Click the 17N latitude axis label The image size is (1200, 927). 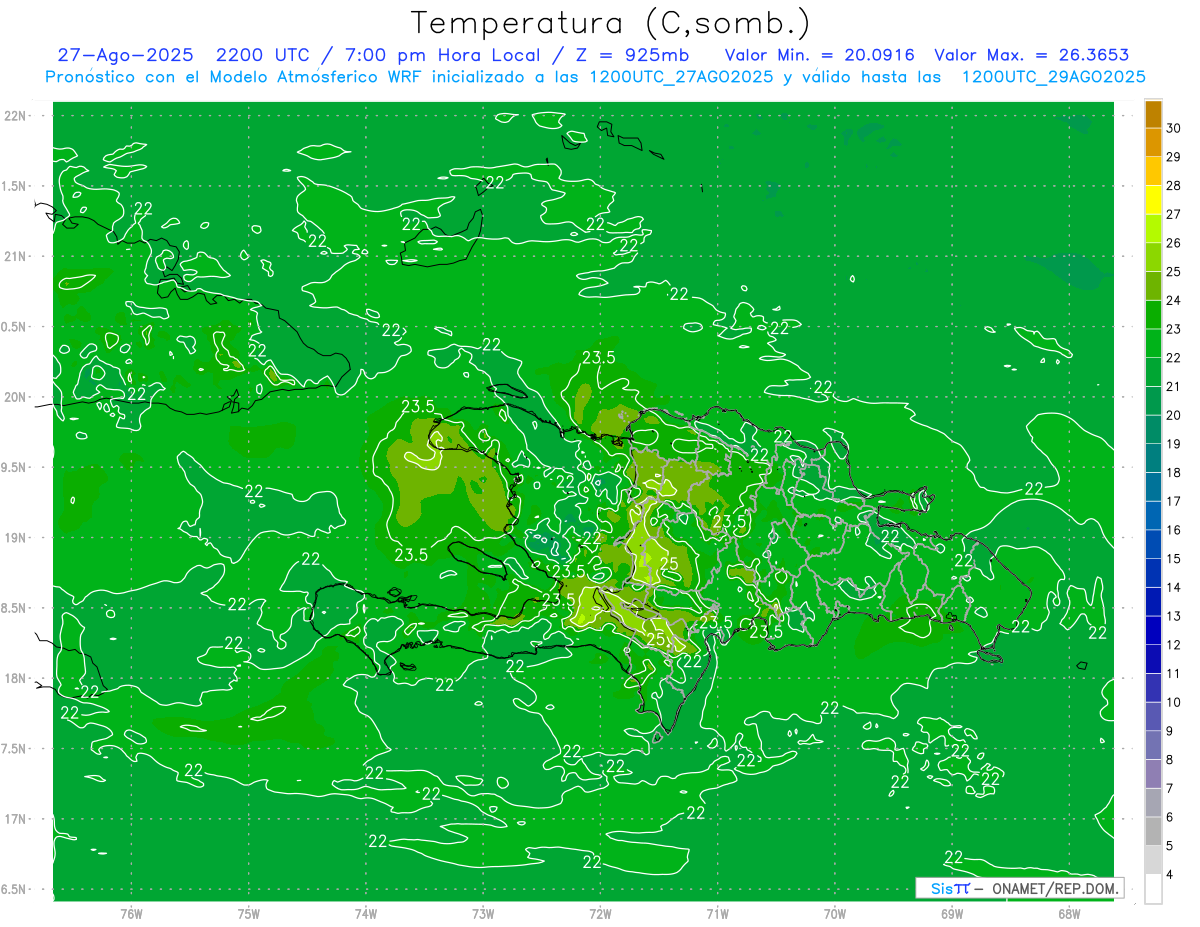coord(15,819)
